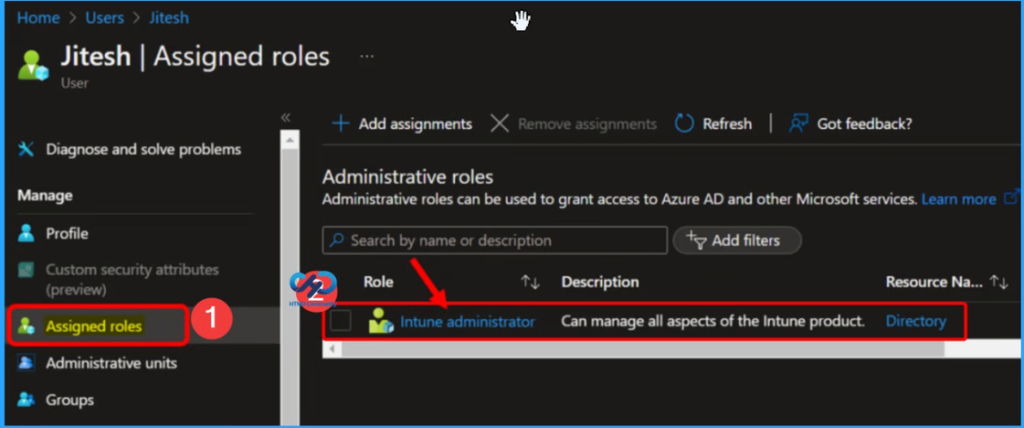Click the table horizontal scrollbar thumb
The width and height of the screenshot is (1024, 428).
click(643, 350)
